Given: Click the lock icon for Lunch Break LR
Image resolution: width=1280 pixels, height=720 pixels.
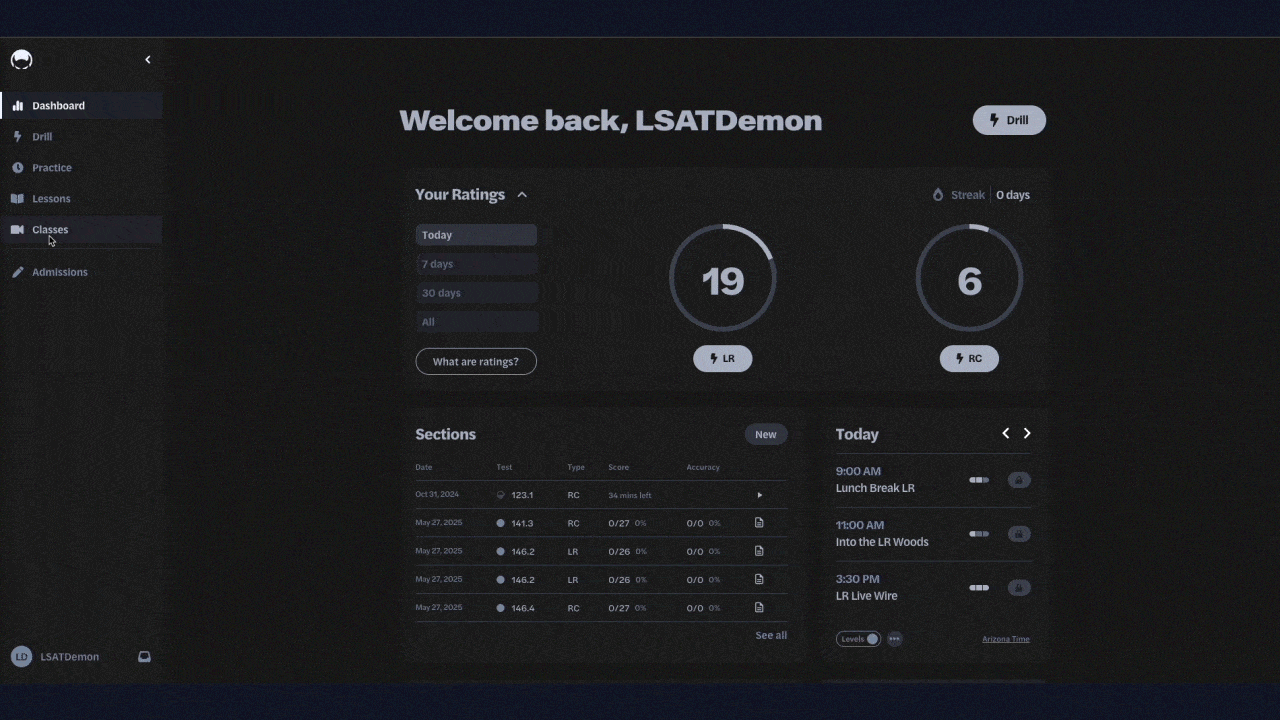Looking at the screenshot, I should click(x=1018, y=480).
